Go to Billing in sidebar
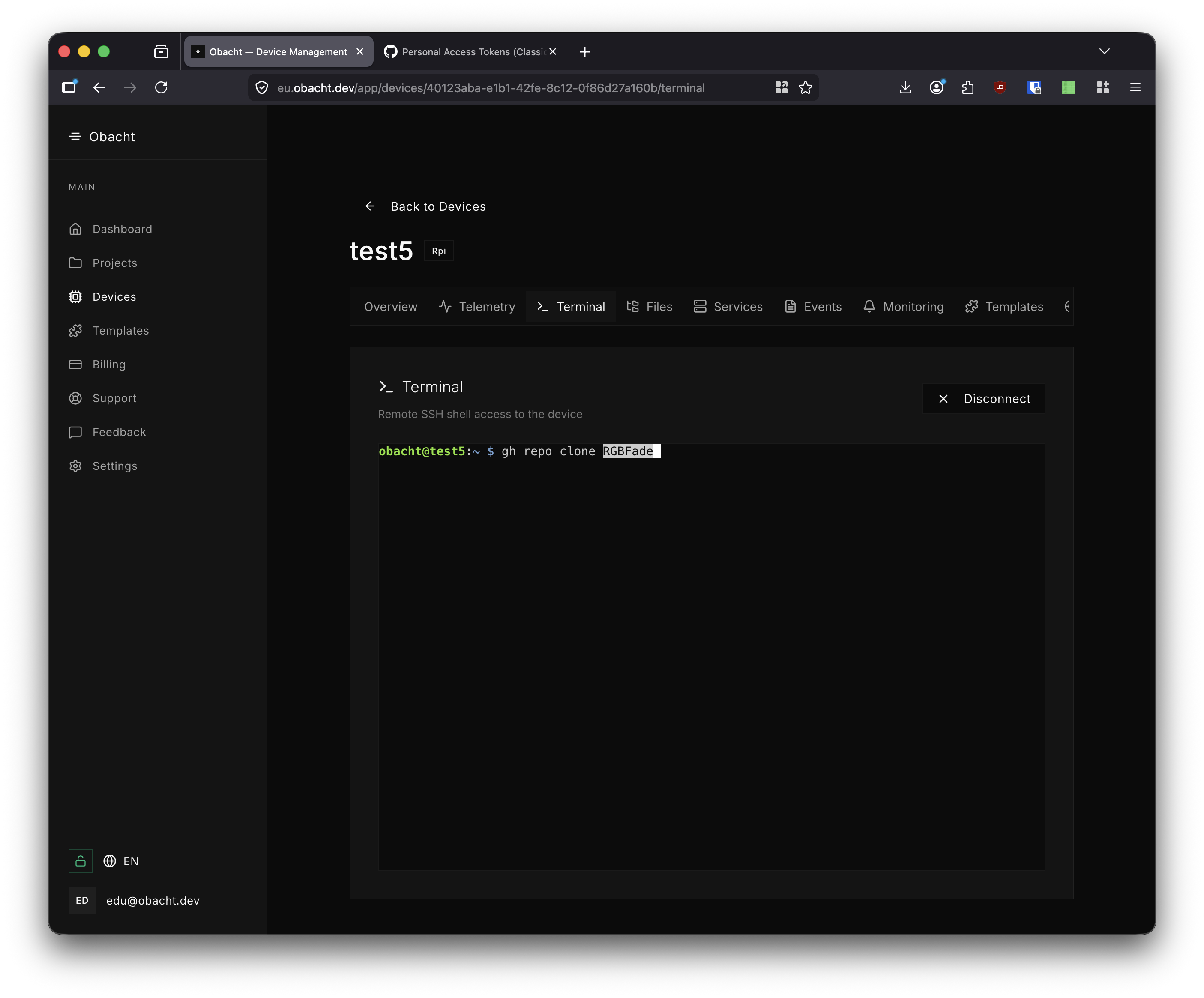 click(109, 364)
